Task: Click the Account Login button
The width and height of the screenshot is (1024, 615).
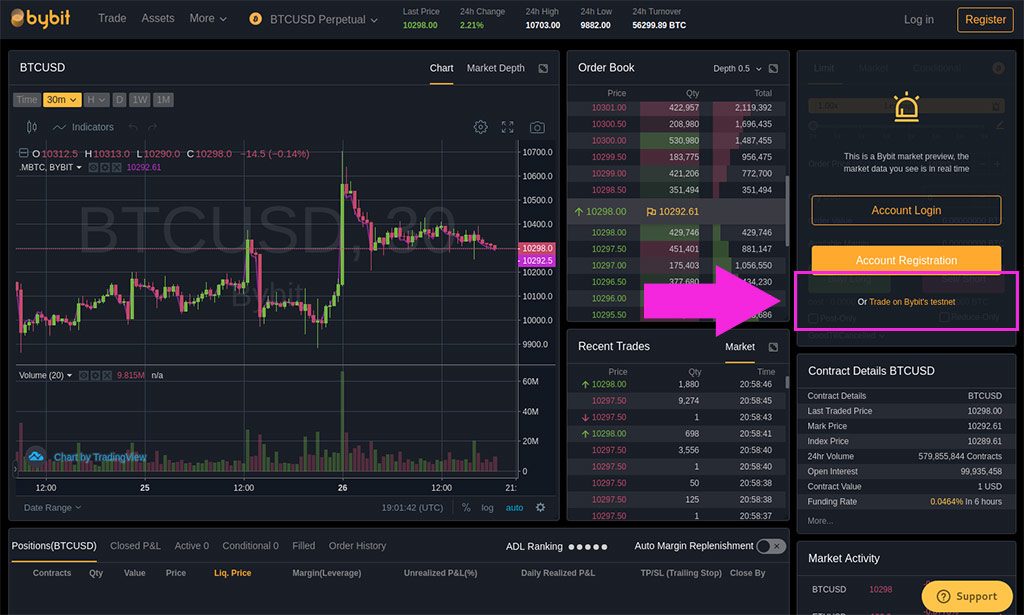Action: [x=906, y=210]
